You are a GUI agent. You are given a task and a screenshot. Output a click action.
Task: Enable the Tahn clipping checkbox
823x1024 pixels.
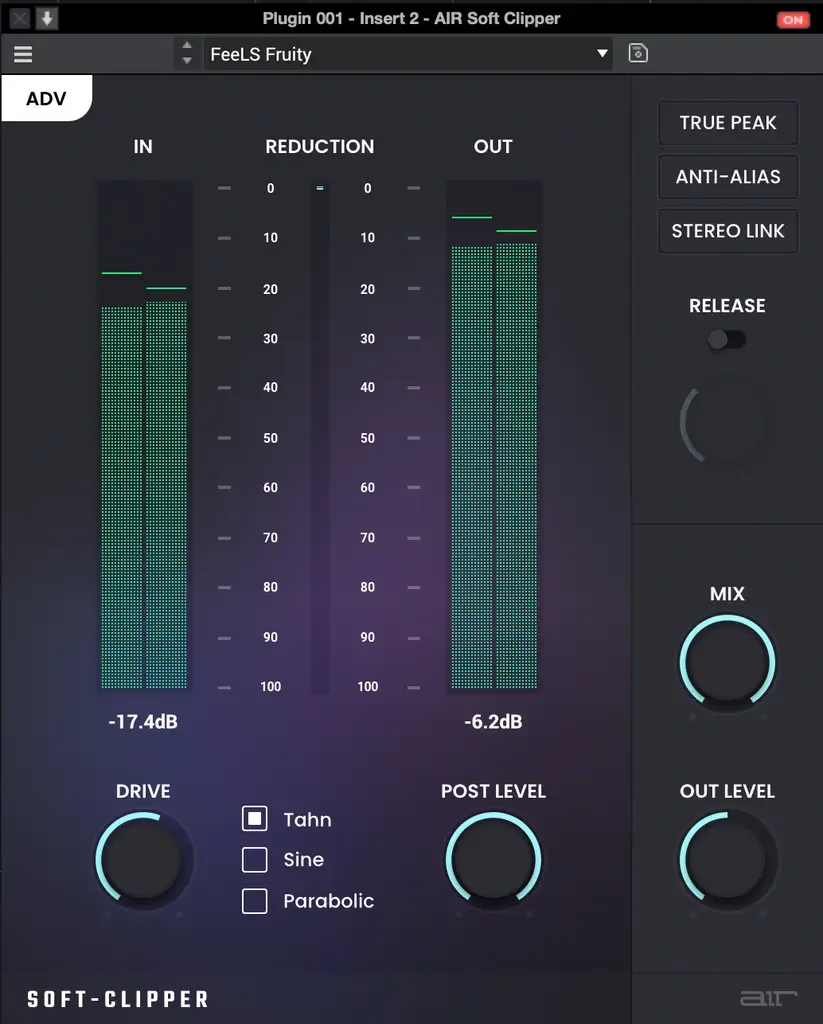[x=255, y=818]
